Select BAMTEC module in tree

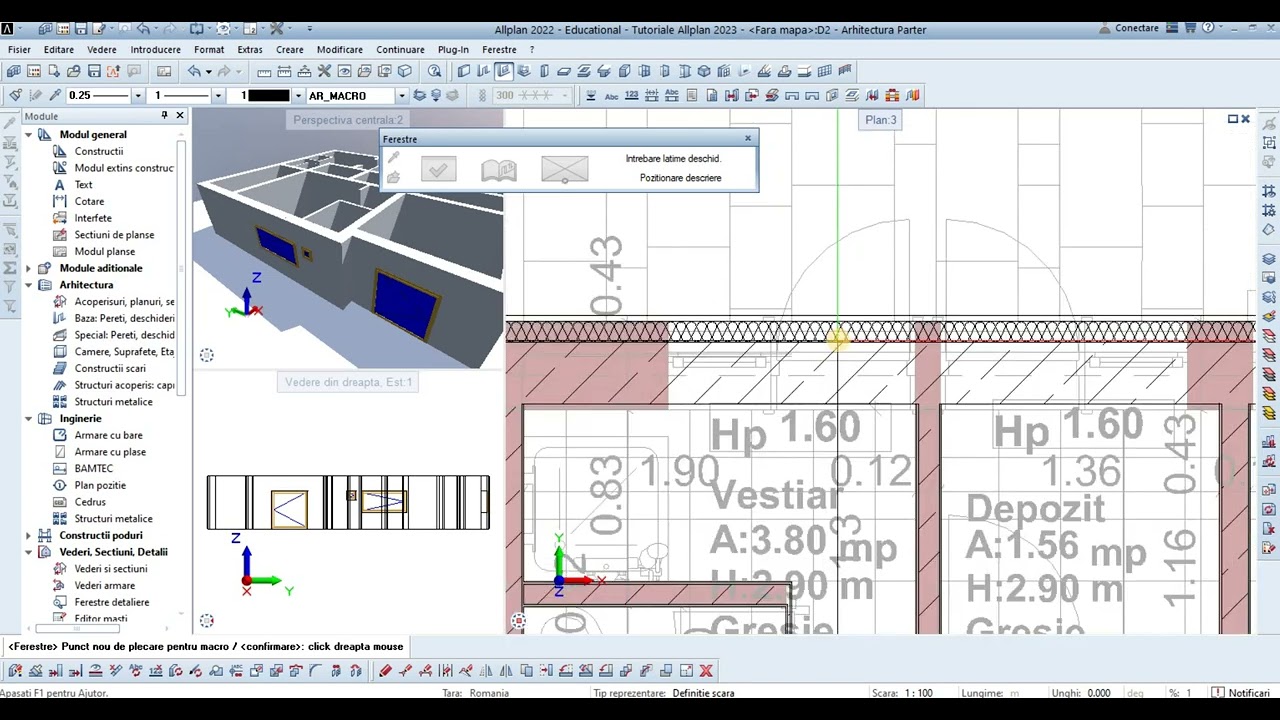(x=93, y=468)
